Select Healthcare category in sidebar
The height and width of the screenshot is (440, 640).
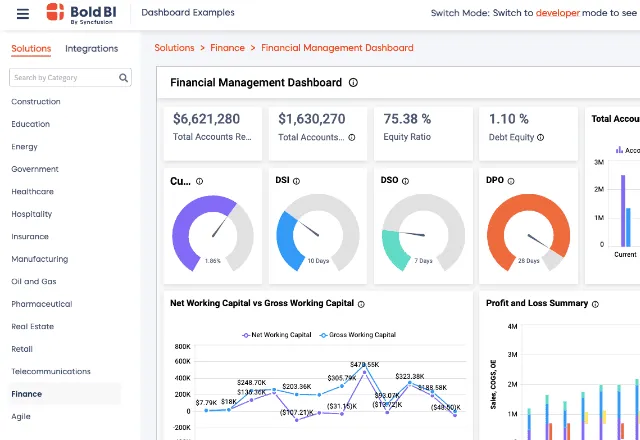coord(32,192)
